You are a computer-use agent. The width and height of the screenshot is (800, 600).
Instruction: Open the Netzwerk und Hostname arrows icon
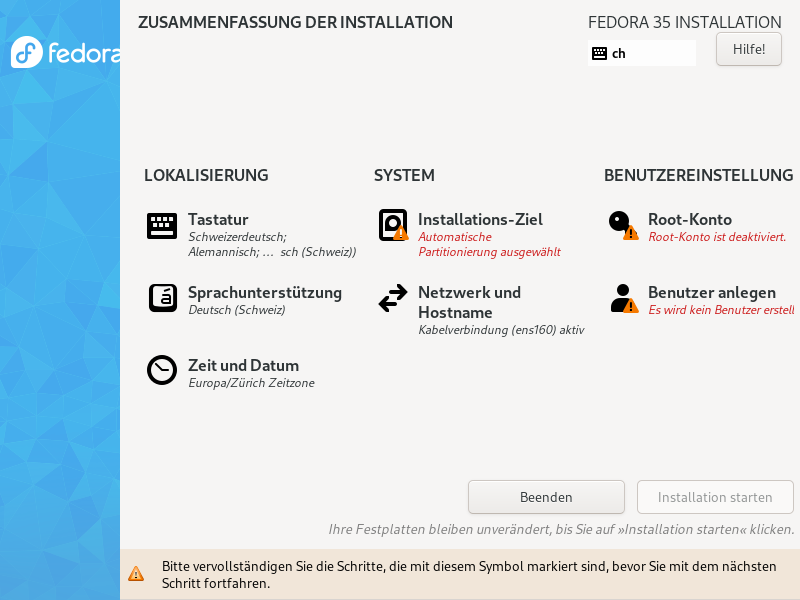point(393,298)
